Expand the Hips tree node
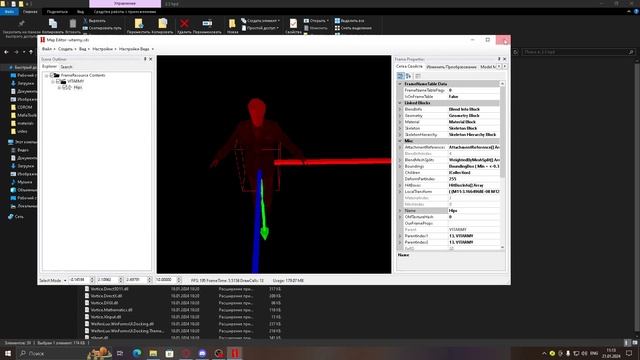The image size is (640, 360). pos(59,88)
